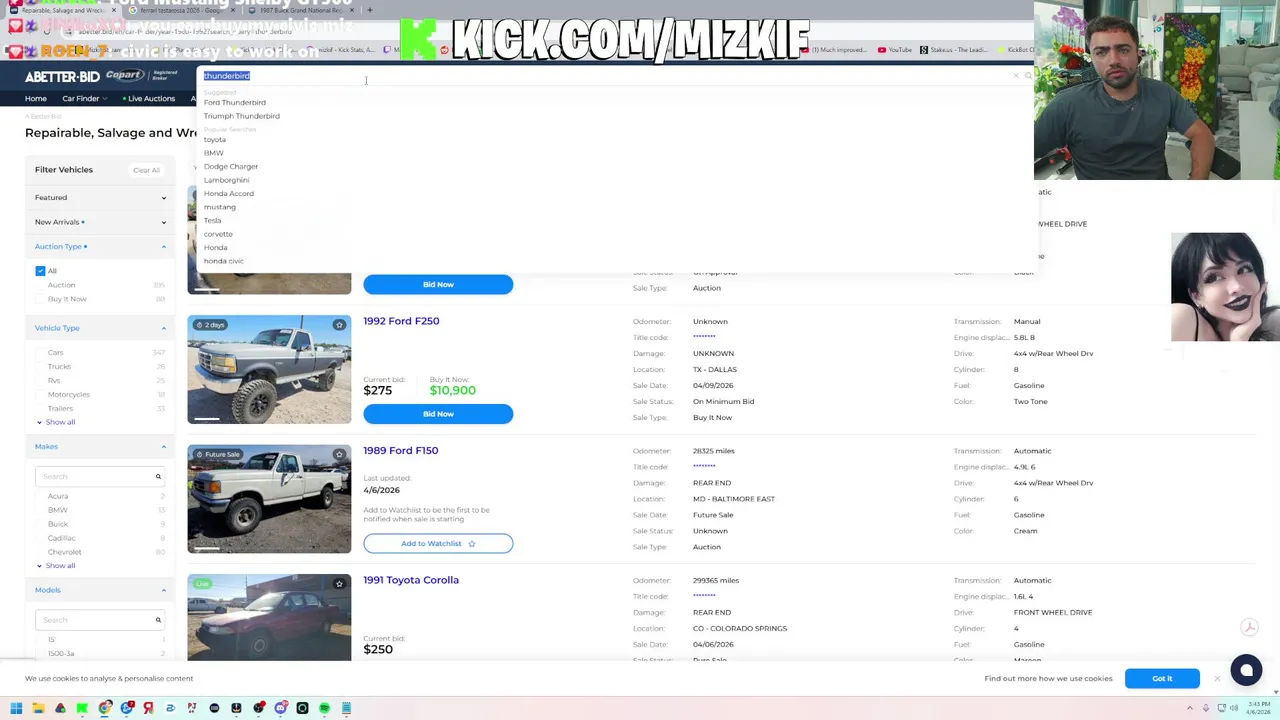Image resolution: width=1280 pixels, height=720 pixels.
Task: Check the Cars vehicle type
Action: 40,352
